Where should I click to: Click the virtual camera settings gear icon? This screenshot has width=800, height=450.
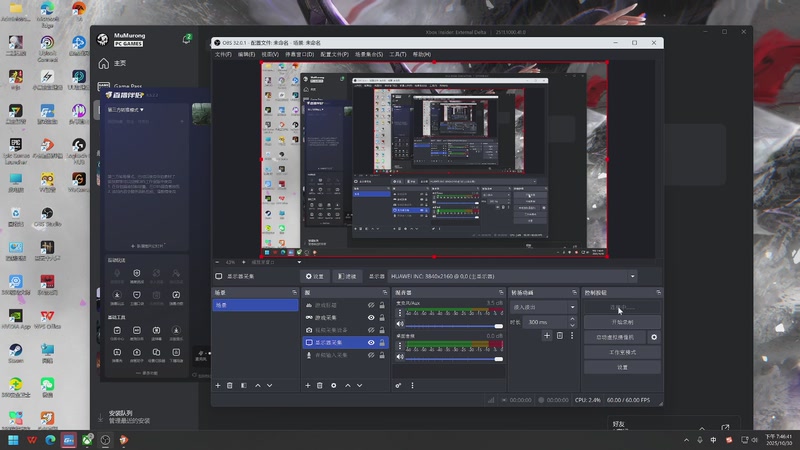pyautogui.click(x=654, y=337)
